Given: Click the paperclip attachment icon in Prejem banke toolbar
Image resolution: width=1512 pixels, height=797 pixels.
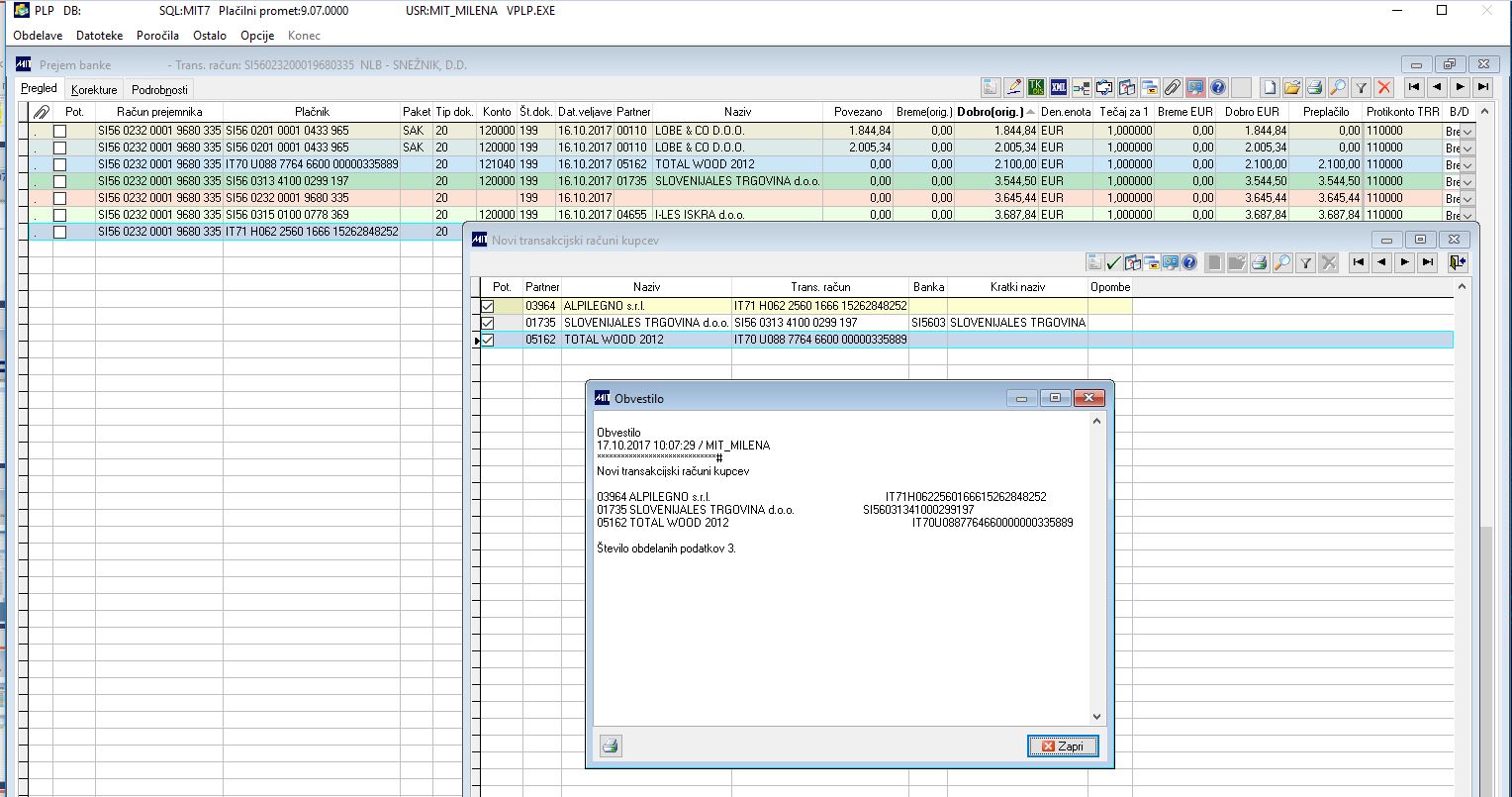Looking at the screenshot, I should (1173, 87).
